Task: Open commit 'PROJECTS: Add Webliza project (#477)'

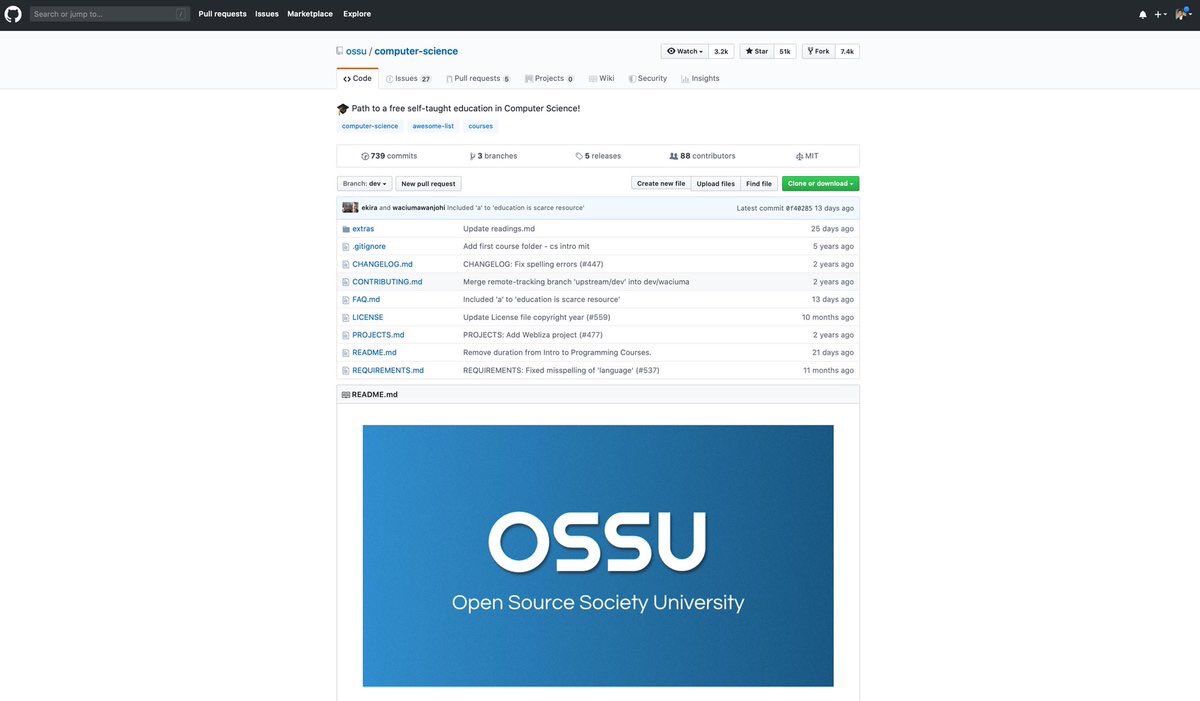Action: [x=533, y=335]
